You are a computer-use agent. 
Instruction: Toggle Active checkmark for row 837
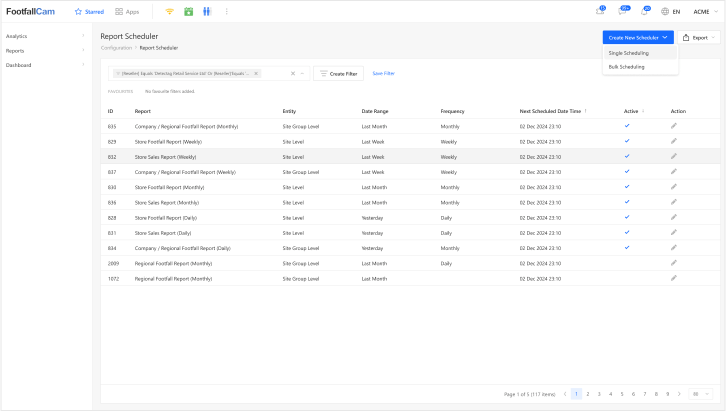(627, 172)
